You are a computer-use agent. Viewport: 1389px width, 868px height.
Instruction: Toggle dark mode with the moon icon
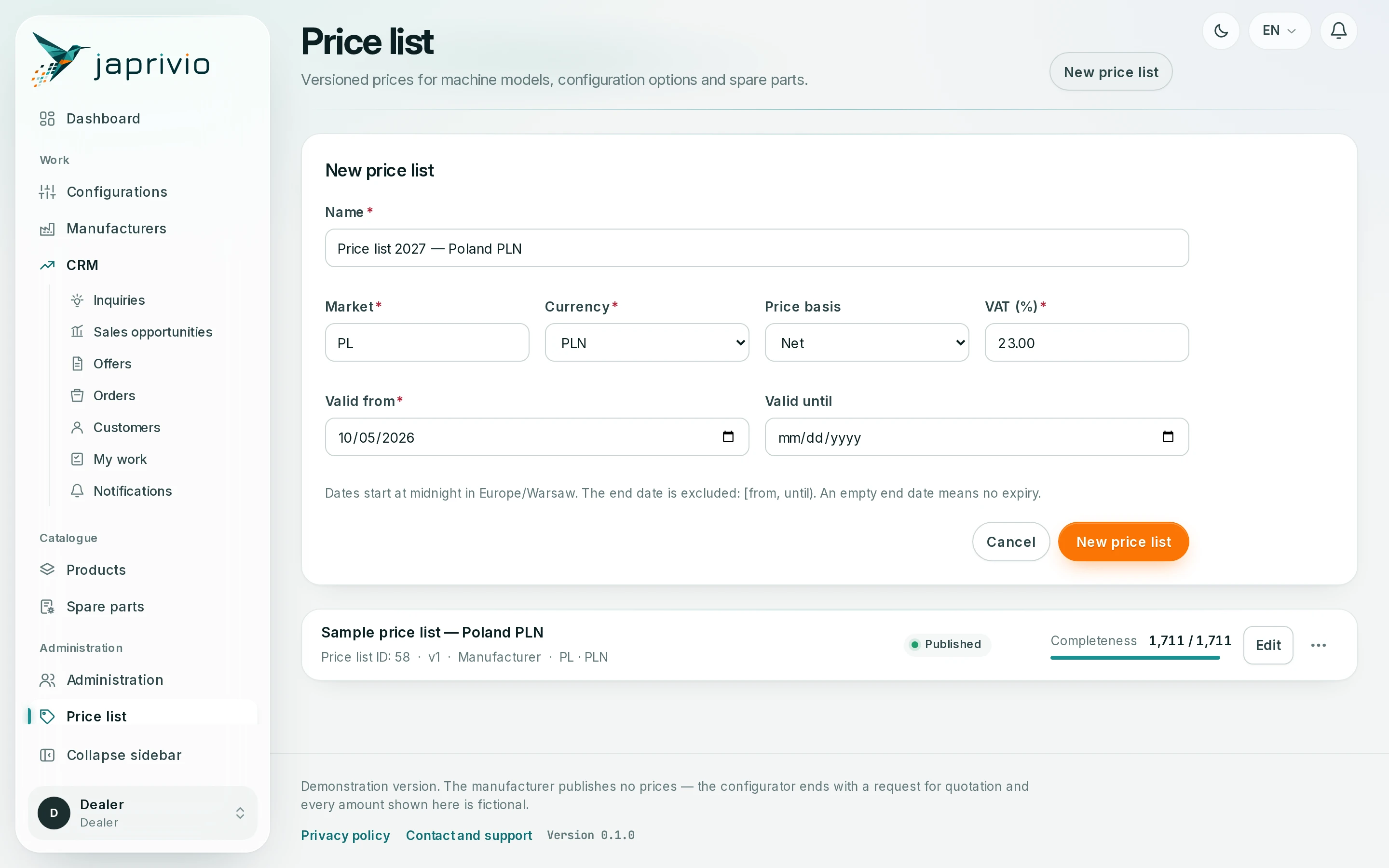click(1221, 30)
